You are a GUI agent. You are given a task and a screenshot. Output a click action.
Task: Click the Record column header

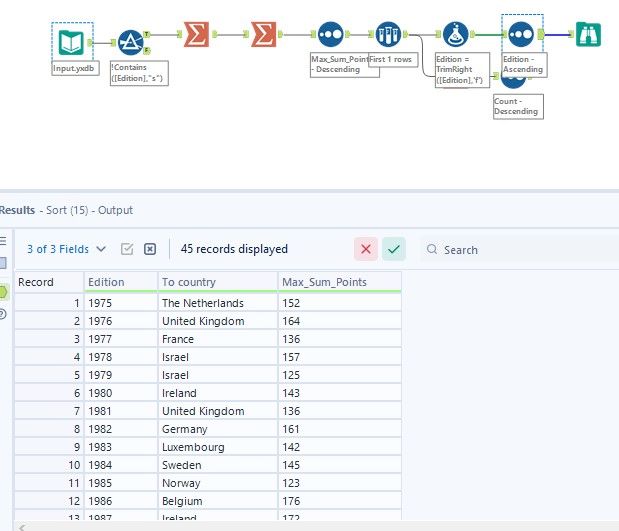49,282
